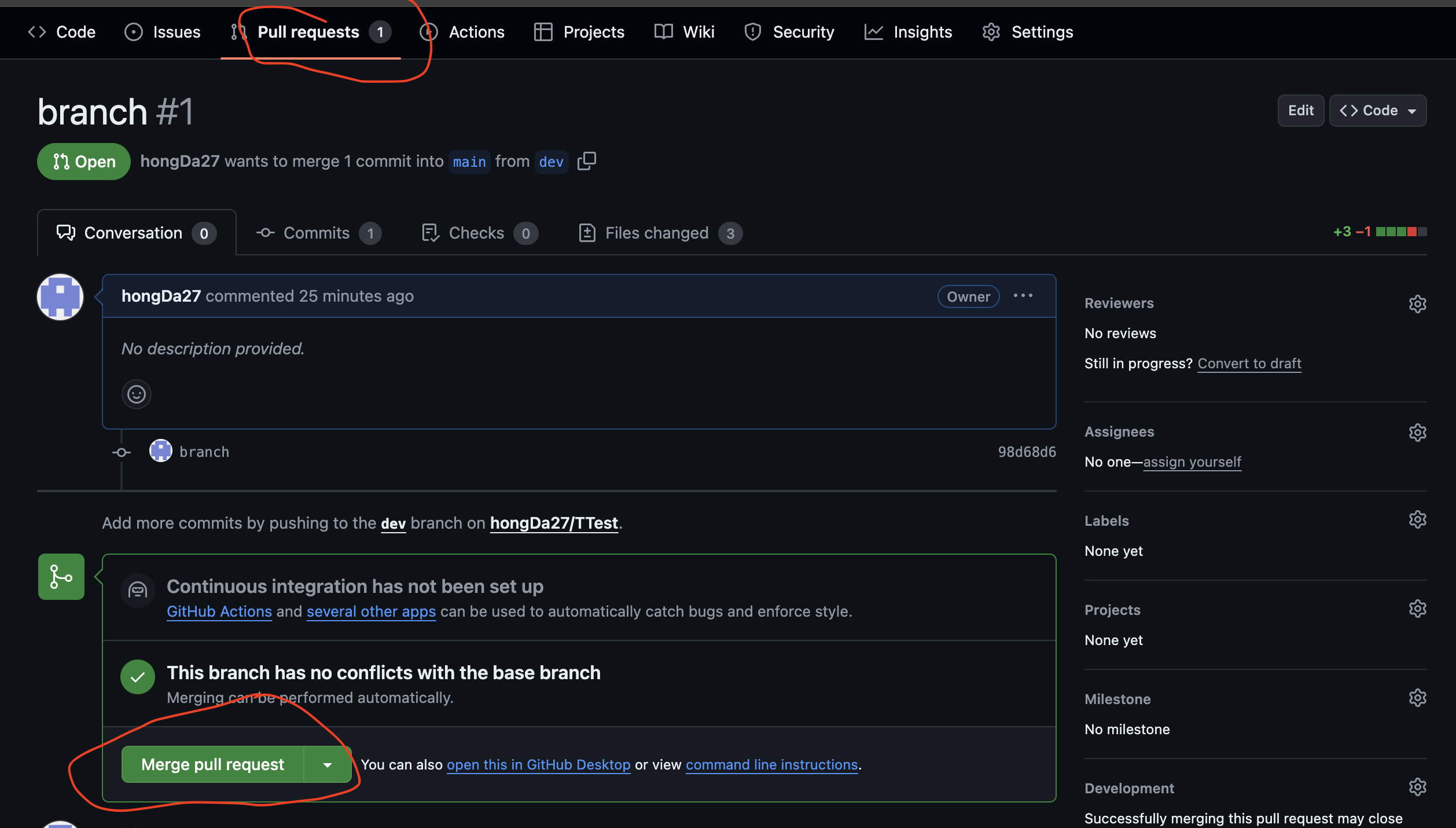Open Reviewers settings gear
The width and height of the screenshot is (1456, 828).
pos(1417,303)
